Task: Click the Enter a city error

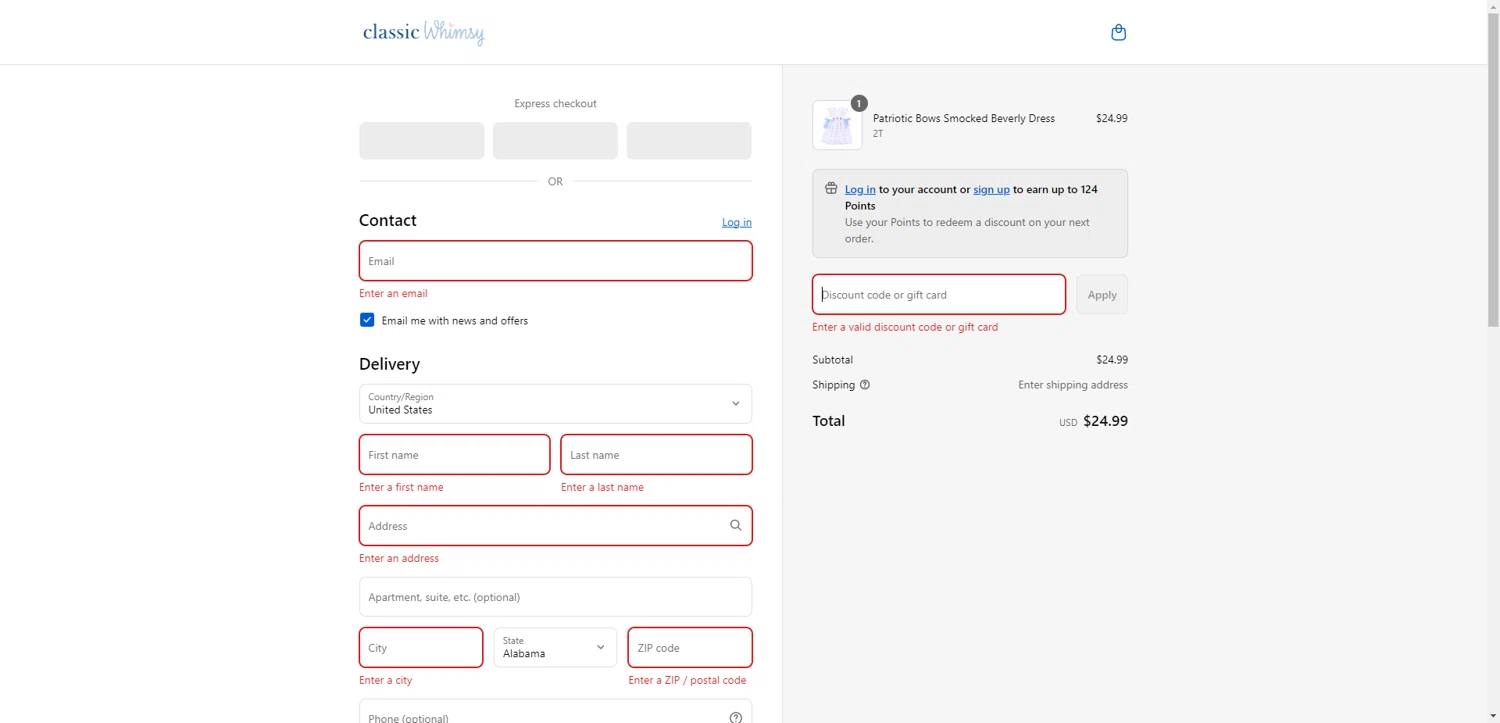Action: pyautogui.click(x=385, y=680)
